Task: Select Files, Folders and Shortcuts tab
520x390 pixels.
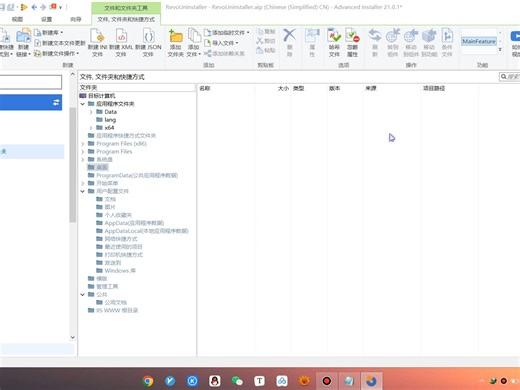Action: pos(126,19)
